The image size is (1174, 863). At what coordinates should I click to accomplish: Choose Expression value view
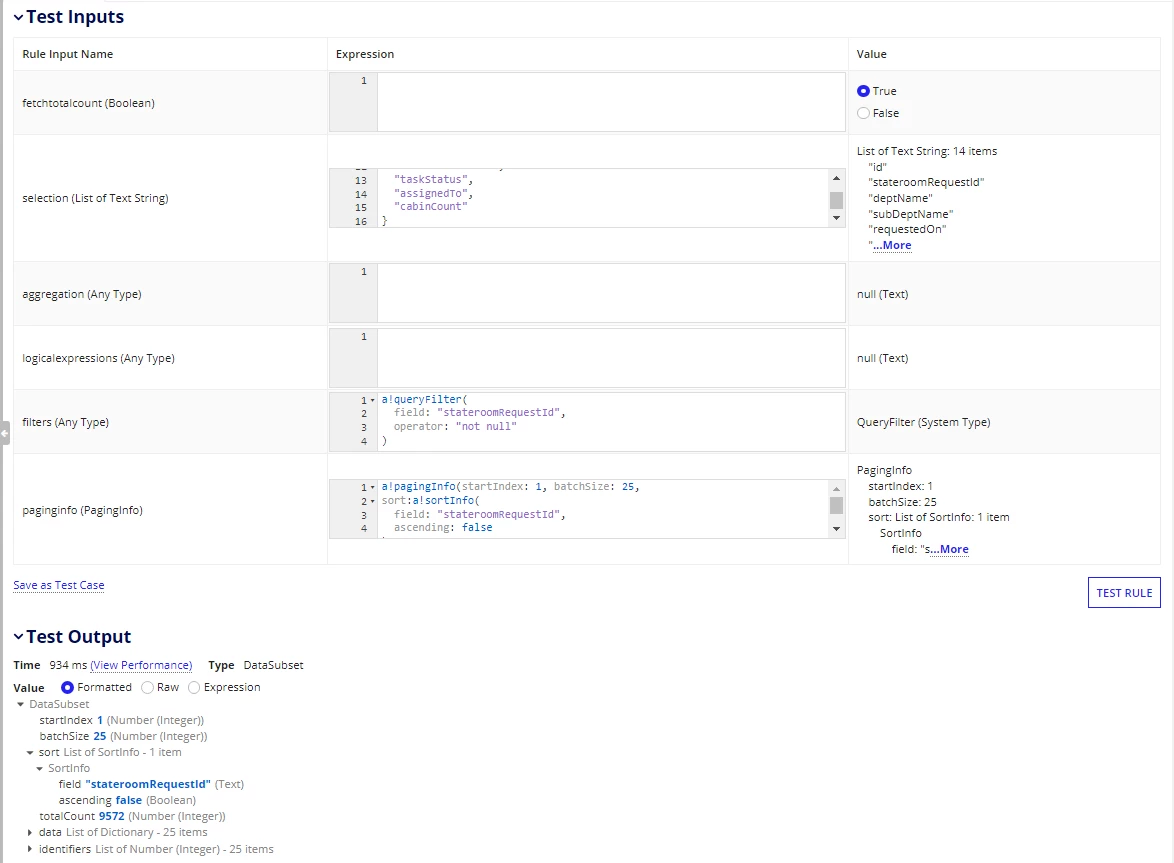pos(194,687)
